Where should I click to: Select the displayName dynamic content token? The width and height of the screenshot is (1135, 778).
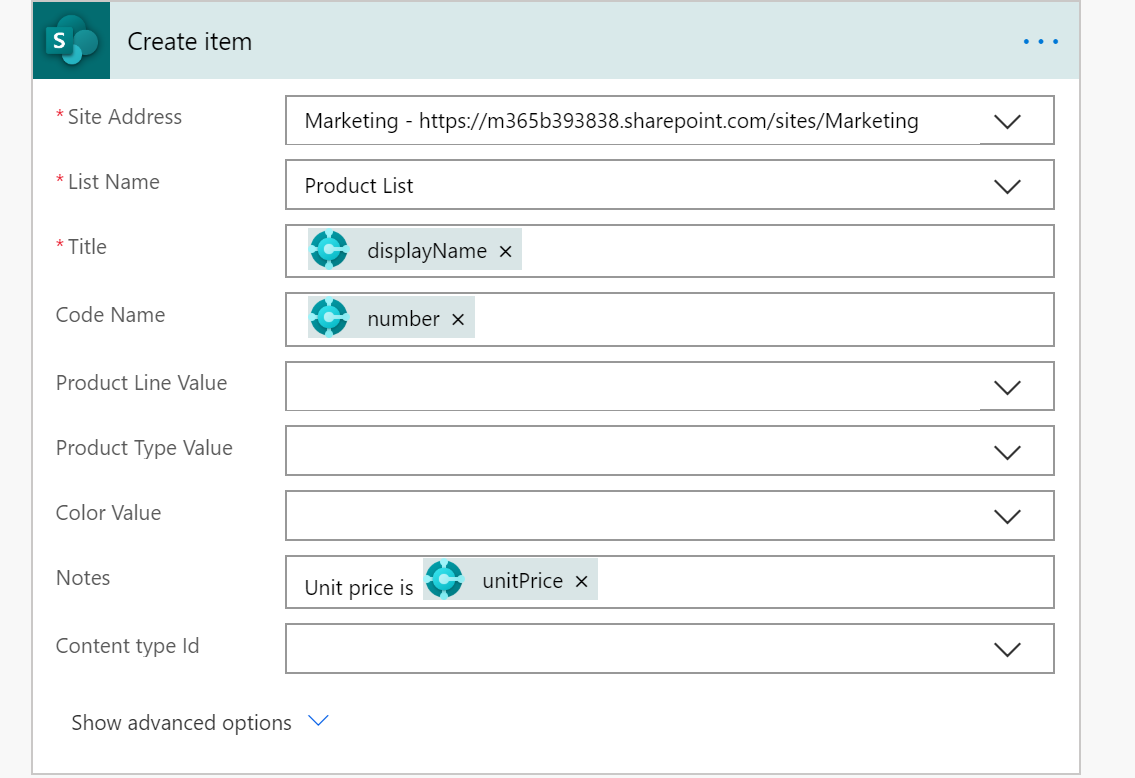pyautogui.click(x=415, y=250)
